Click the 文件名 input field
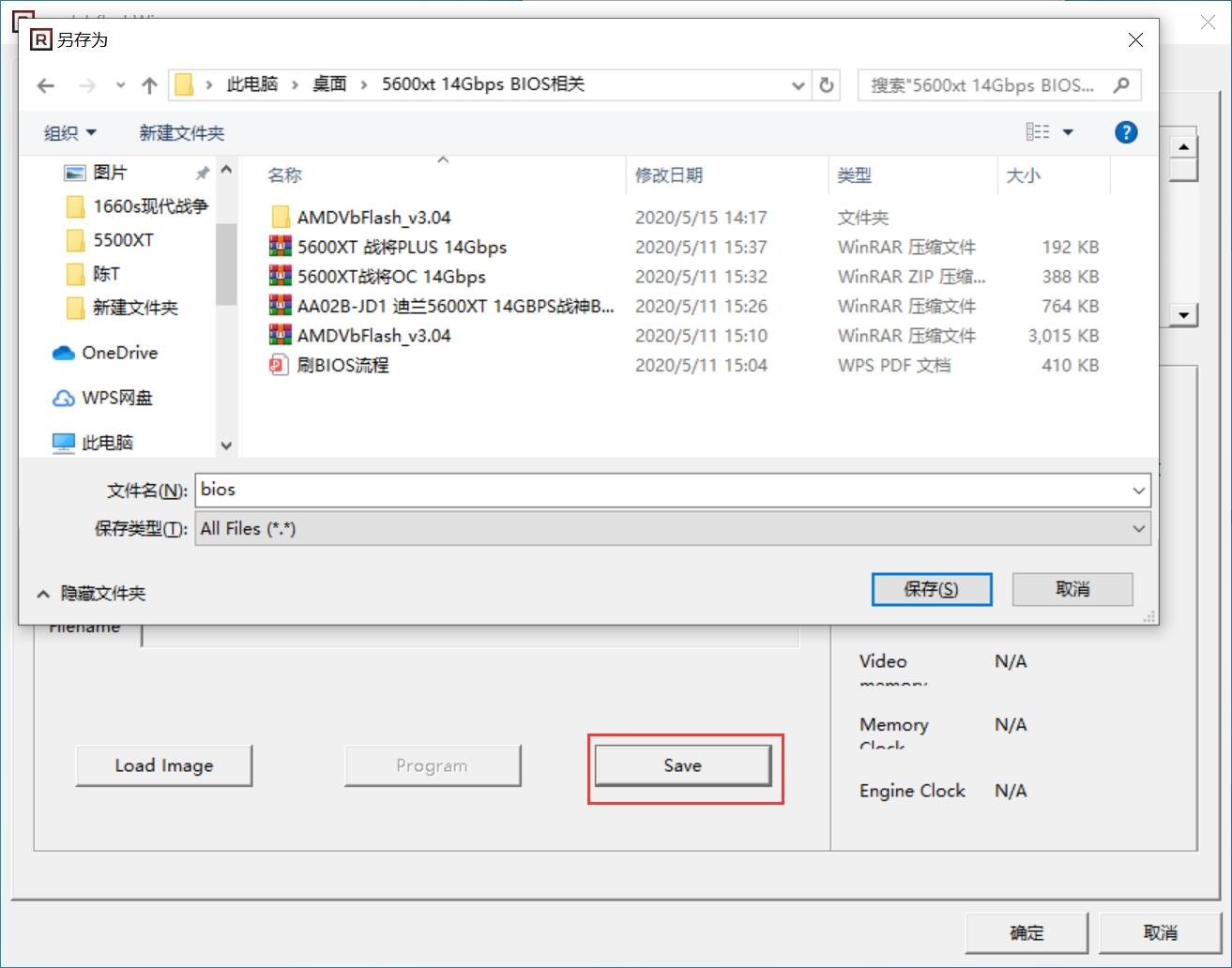Viewport: 1232px width, 968px height. pos(657,490)
